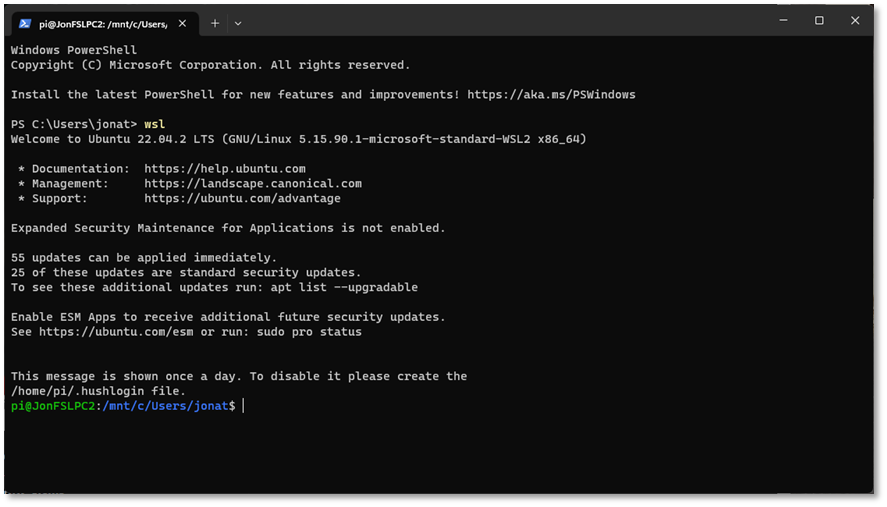Select the pi@JonFSLPC2 tab title
Screen dimensions: 887x507
(103, 24)
